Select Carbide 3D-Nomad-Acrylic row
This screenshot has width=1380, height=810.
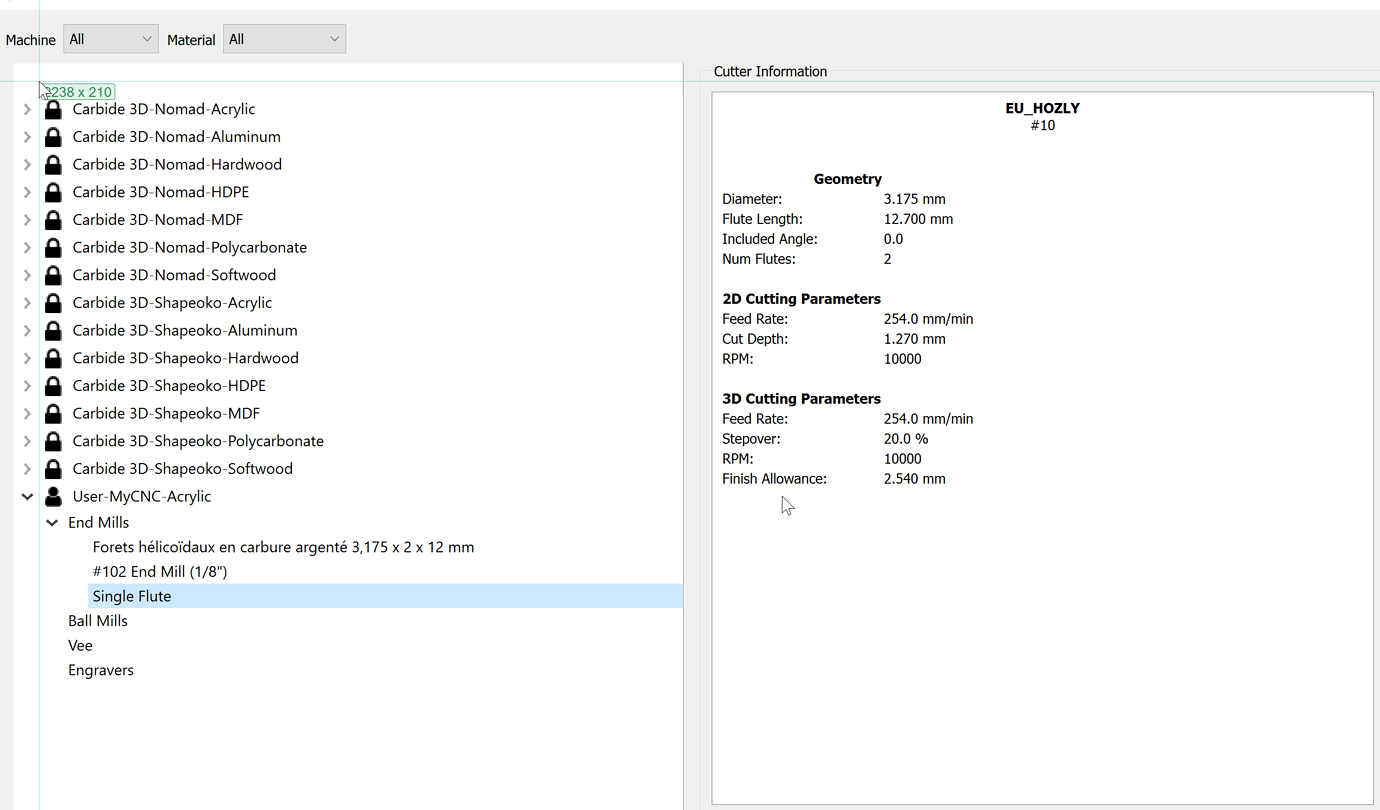tap(164, 109)
